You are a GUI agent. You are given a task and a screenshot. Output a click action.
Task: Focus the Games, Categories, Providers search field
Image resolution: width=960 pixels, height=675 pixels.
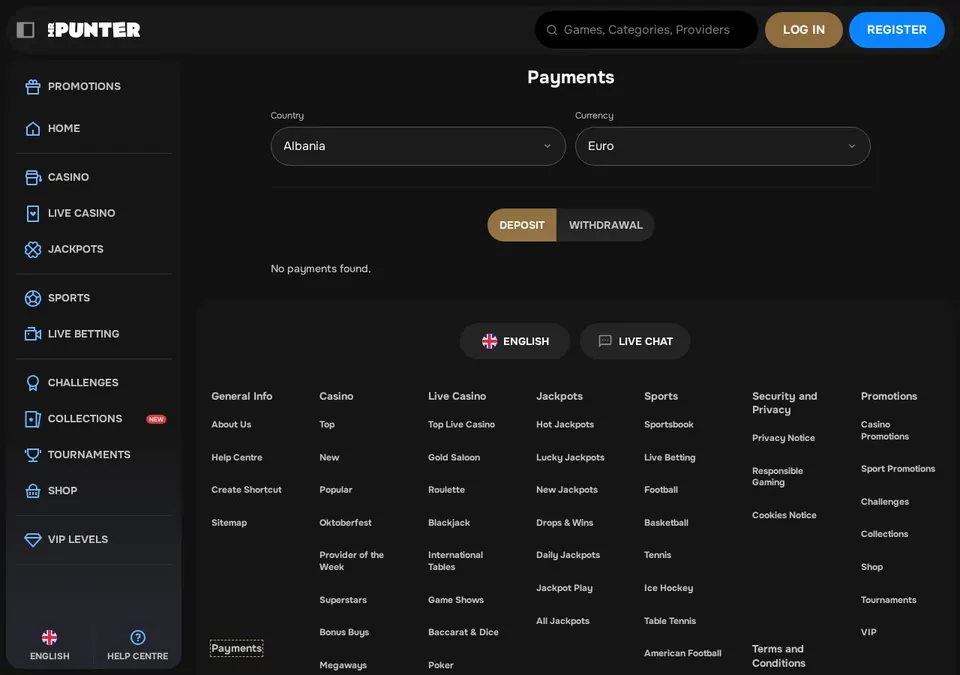tap(647, 29)
